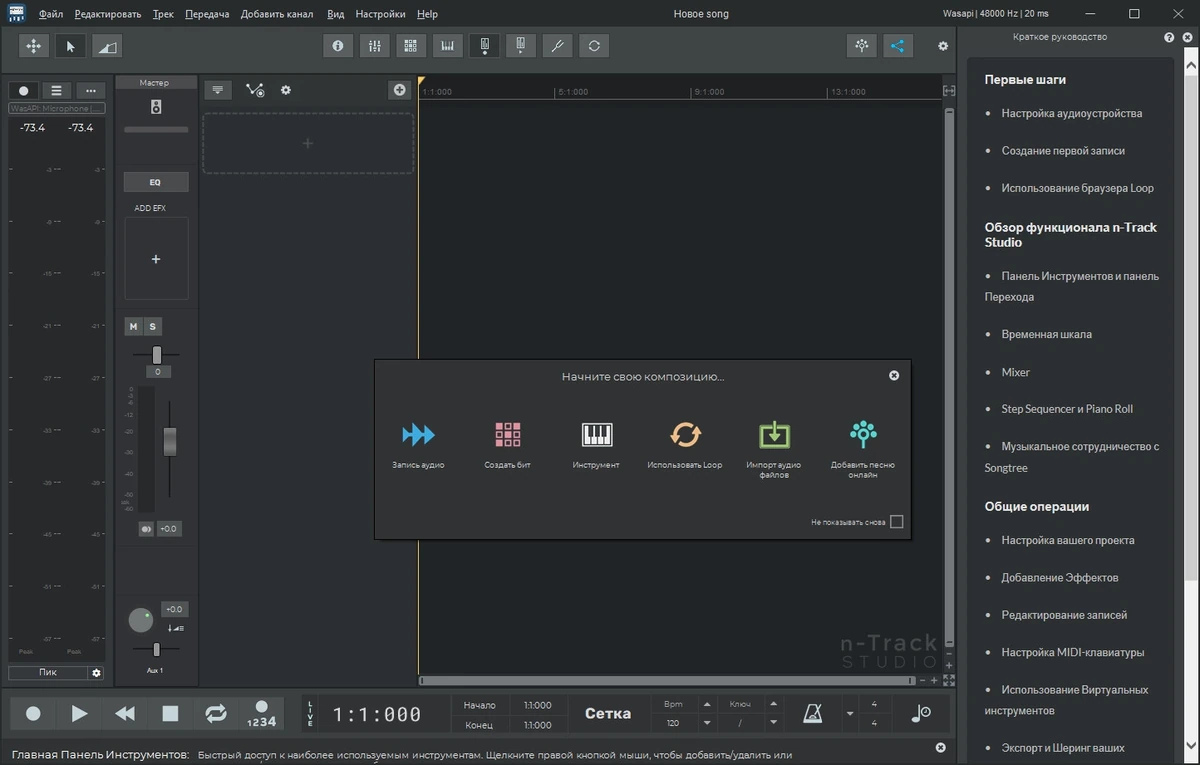
Task: Open the Songtree flower button in the toolbar
Action: (861, 46)
